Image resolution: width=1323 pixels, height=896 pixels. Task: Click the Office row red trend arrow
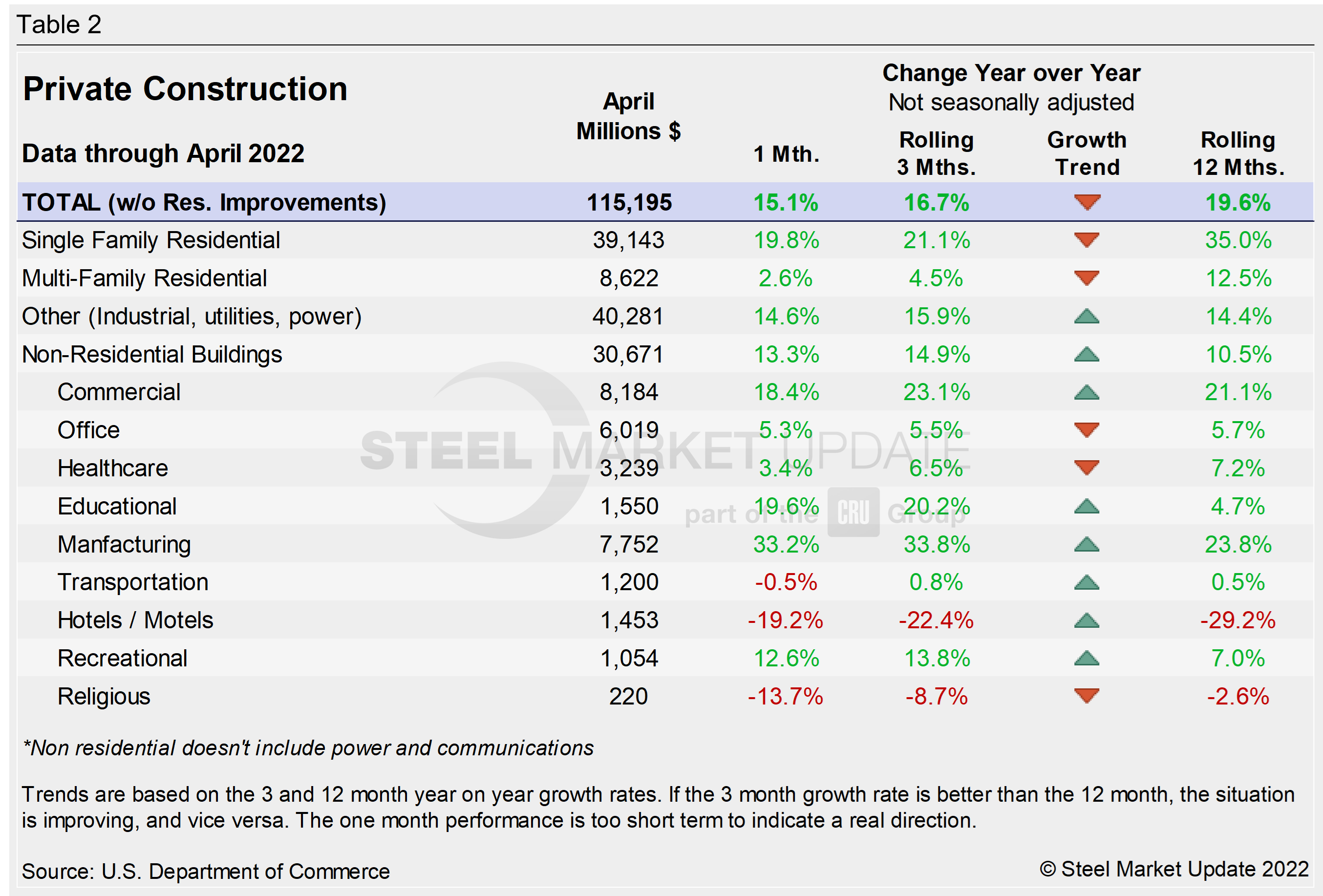click(1087, 430)
